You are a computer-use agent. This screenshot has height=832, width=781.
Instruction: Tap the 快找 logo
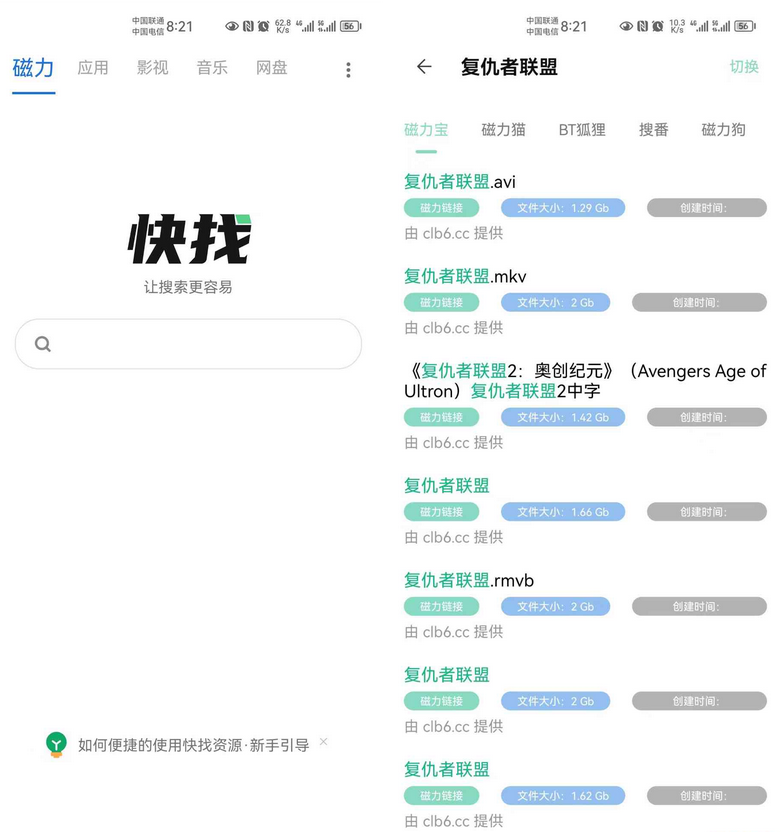189,239
